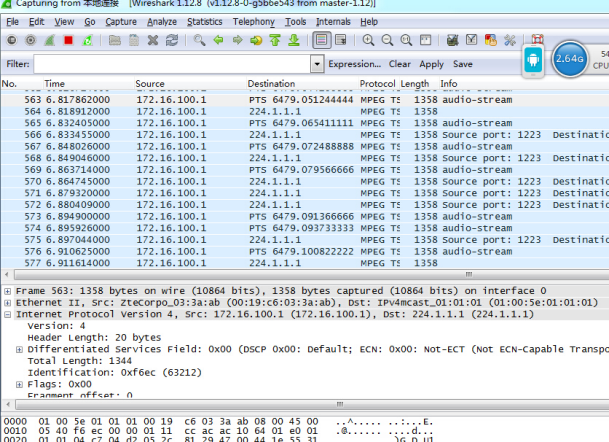The width and height of the screenshot is (609, 442).
Task: Open the Help menu
Action: [x=369, y=22]
